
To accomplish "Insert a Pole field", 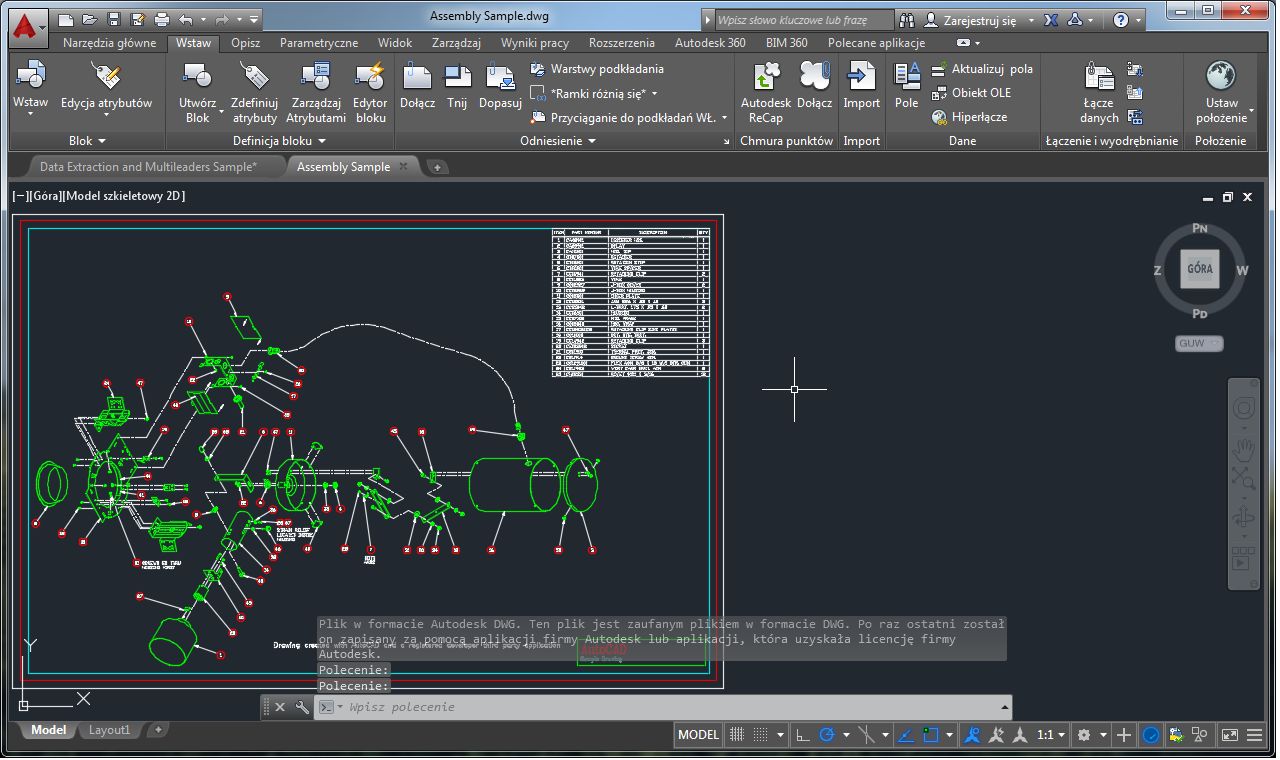I will [x=906, y=86].
